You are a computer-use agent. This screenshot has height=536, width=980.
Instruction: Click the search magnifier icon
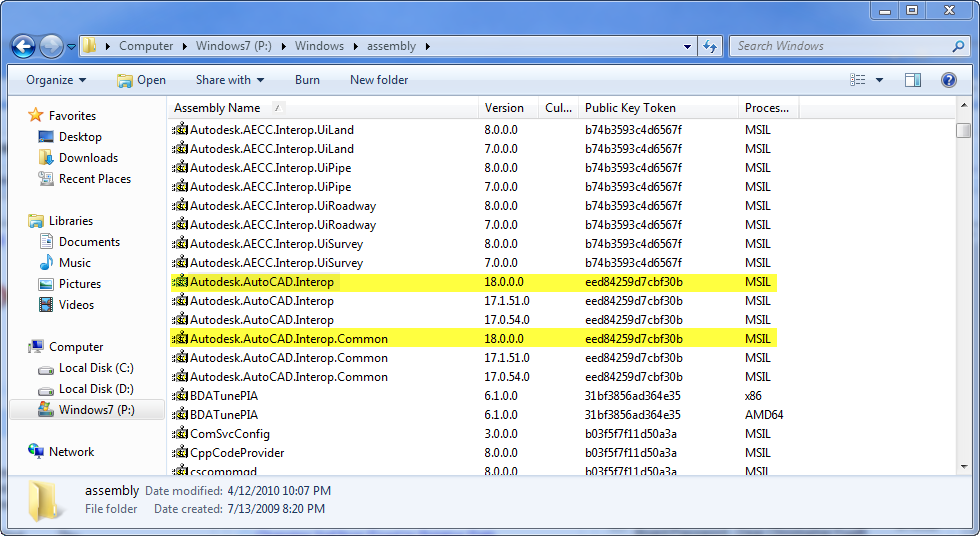click(x=958, y=46)
